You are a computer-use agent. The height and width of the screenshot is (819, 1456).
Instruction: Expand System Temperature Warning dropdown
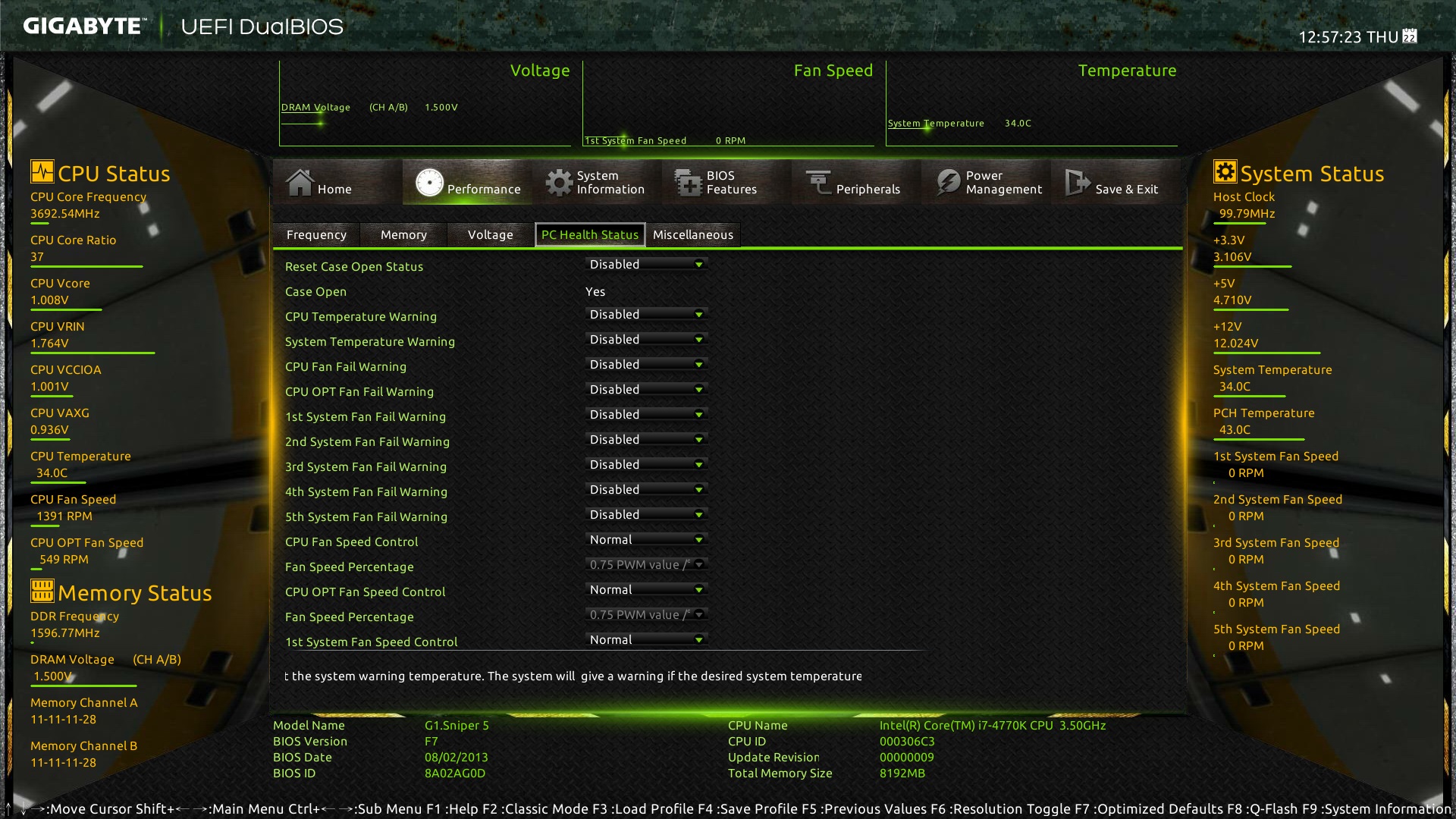coord(647,339)
